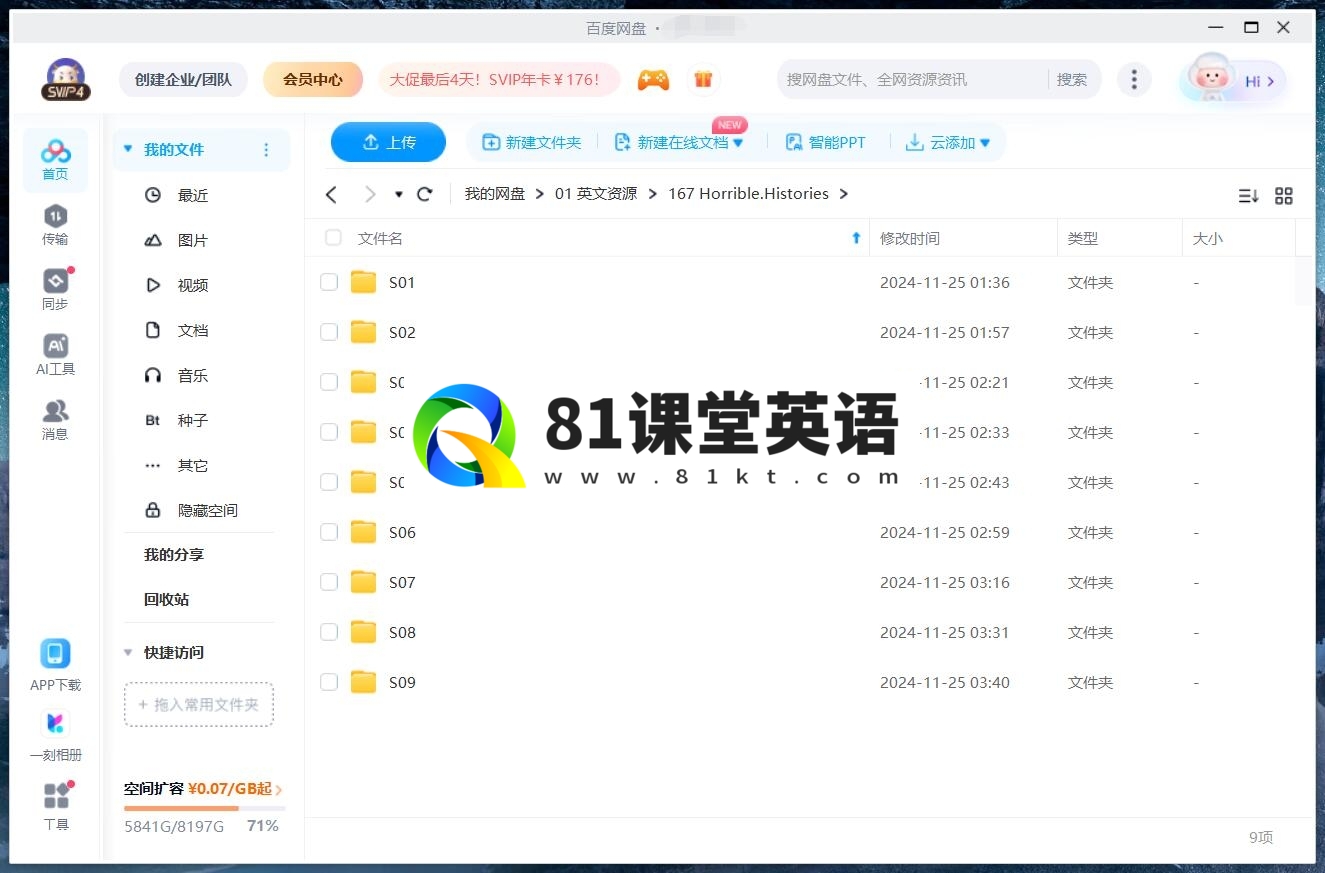Click the 空间扩容 expansion offer link

pyautogui.click(x=203, y=789)
